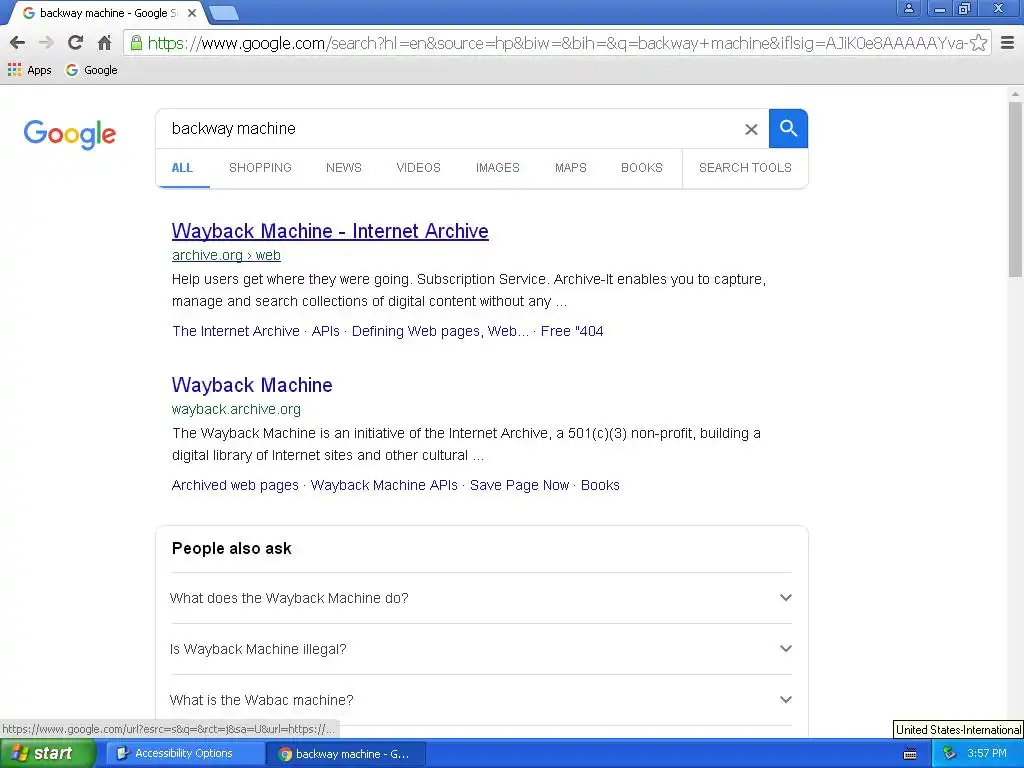1024x768 pixels.
Task: Click the browser forward arrow
Action: coord(46,43)
